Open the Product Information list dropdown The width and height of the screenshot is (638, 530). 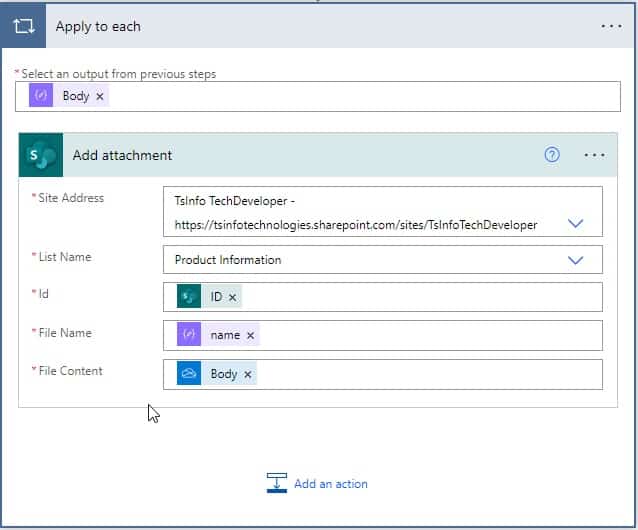382,260
